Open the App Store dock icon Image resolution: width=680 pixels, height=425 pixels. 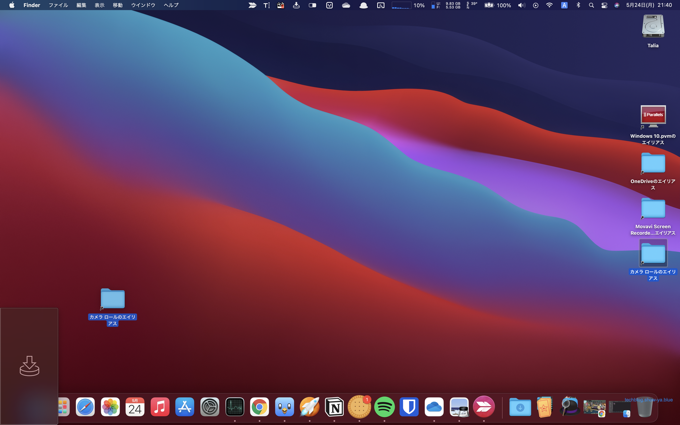(185, 407)
